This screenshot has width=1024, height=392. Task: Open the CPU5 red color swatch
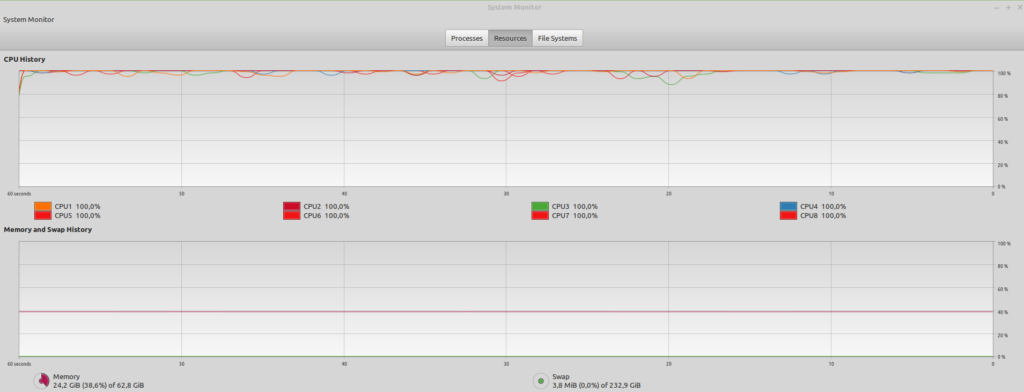tap(42, 216)
